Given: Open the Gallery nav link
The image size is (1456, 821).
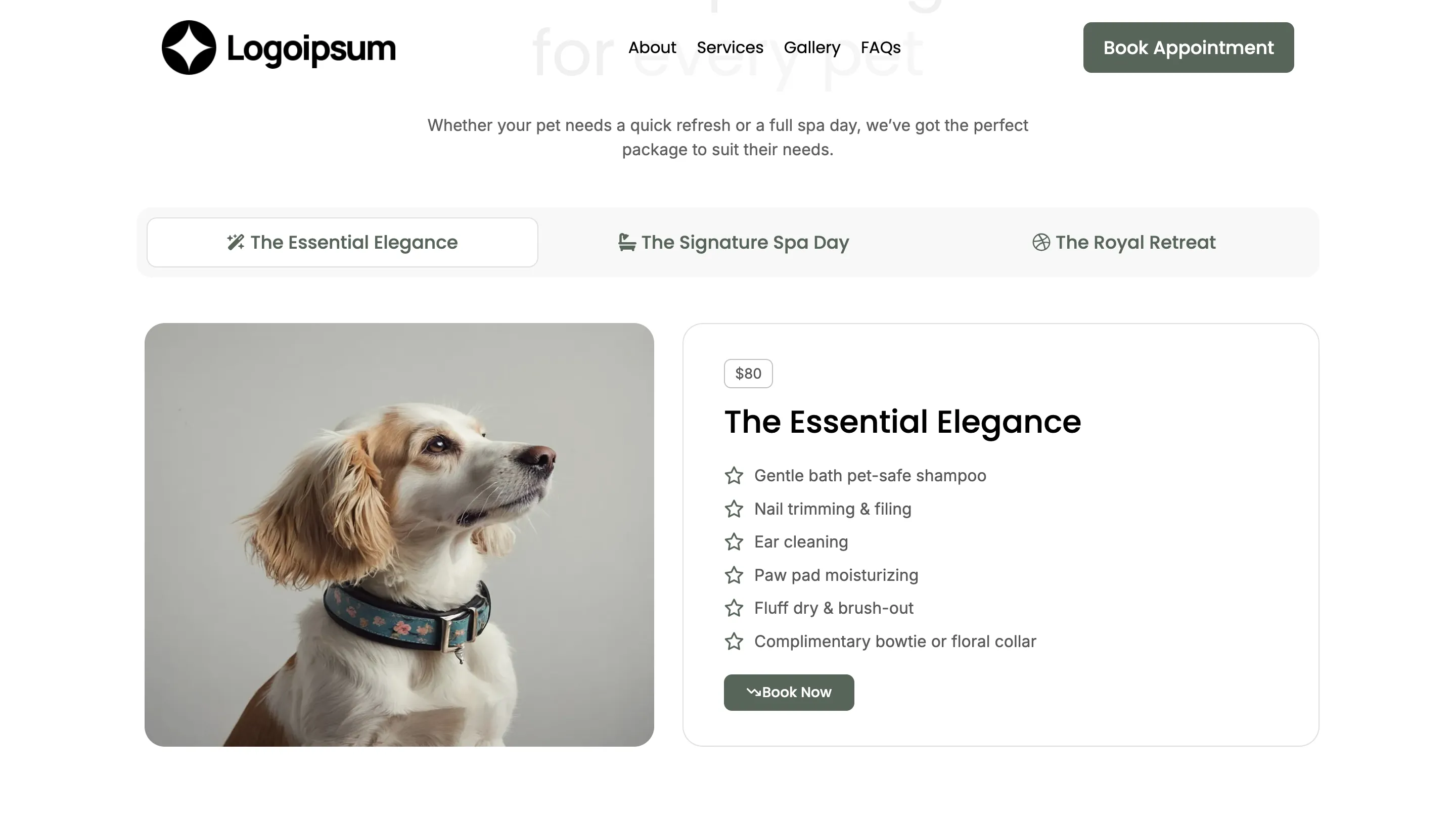Looking at the screenshot, I should [811, 48].
